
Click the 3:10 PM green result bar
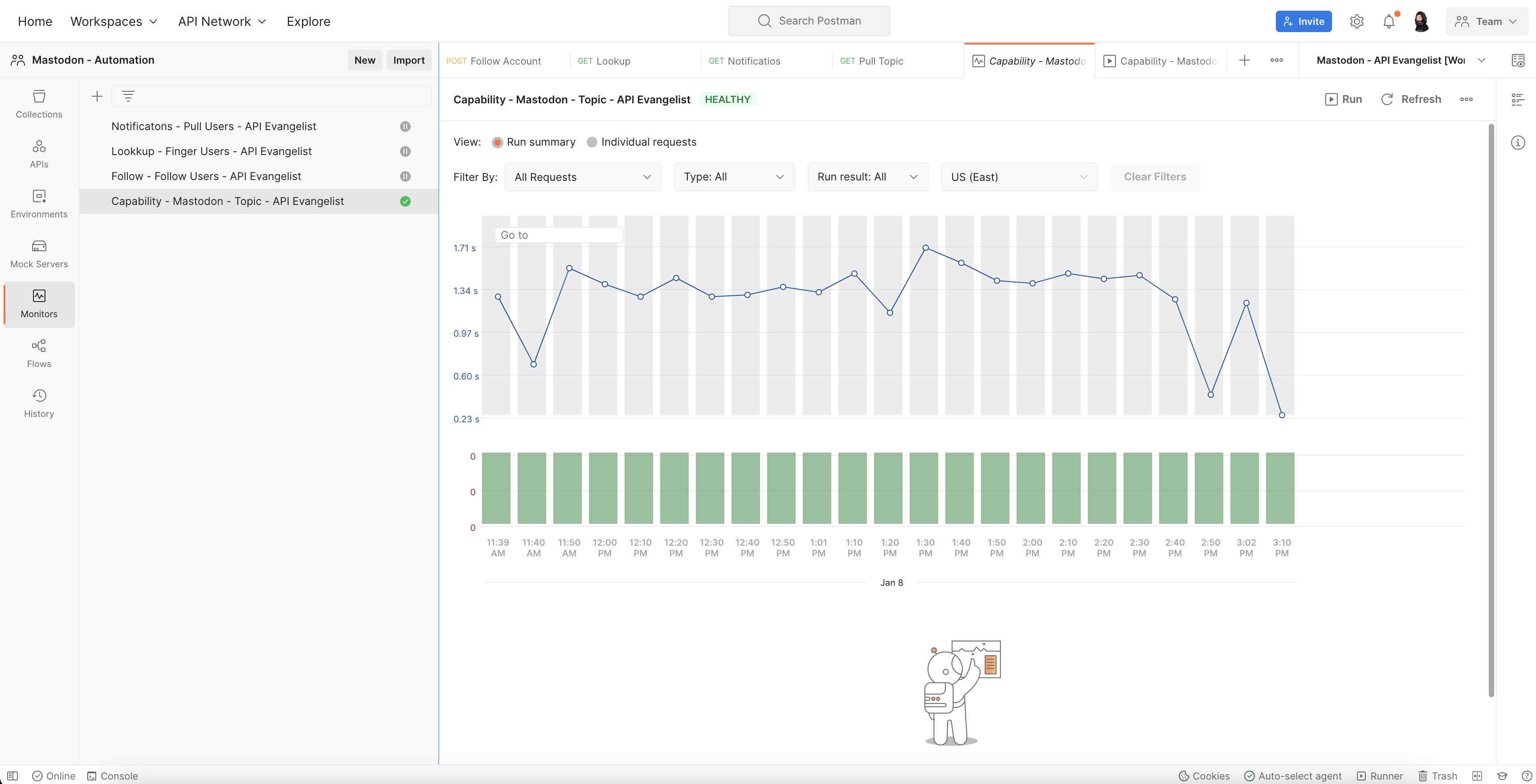pyautogui.click(x=1280, y=488)
